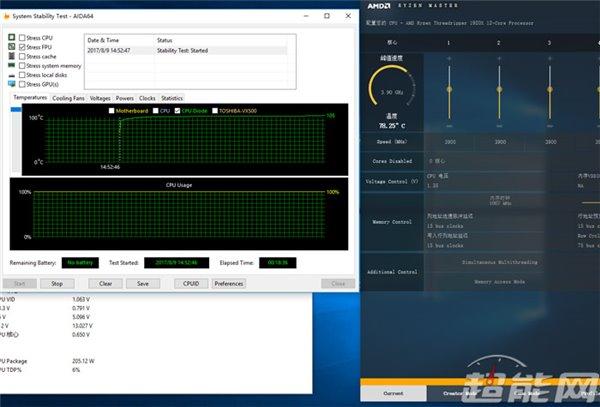Switch to the Powers tab

(125, 98)
